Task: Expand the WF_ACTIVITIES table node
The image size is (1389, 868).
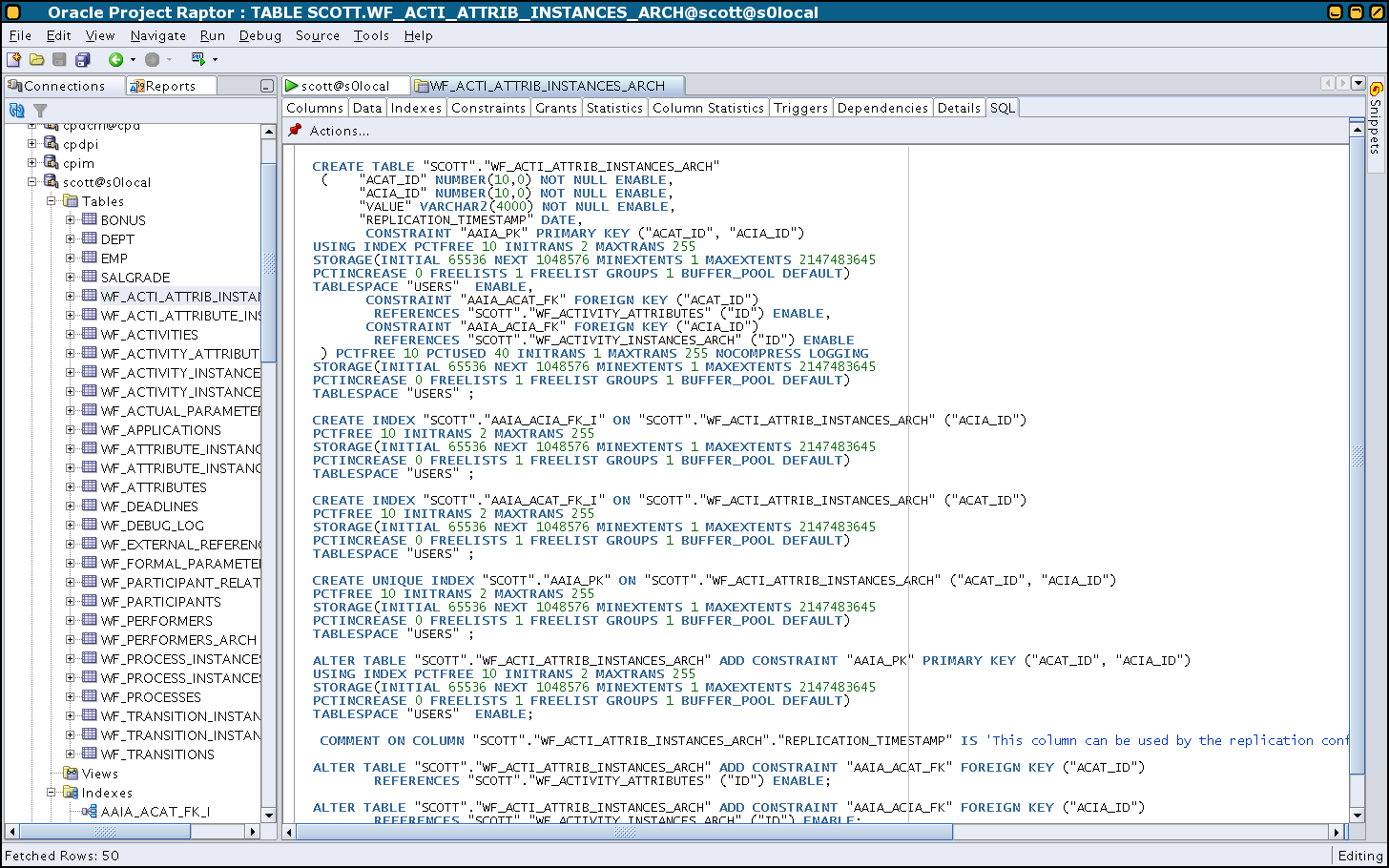Action: [x=71, y=335]
